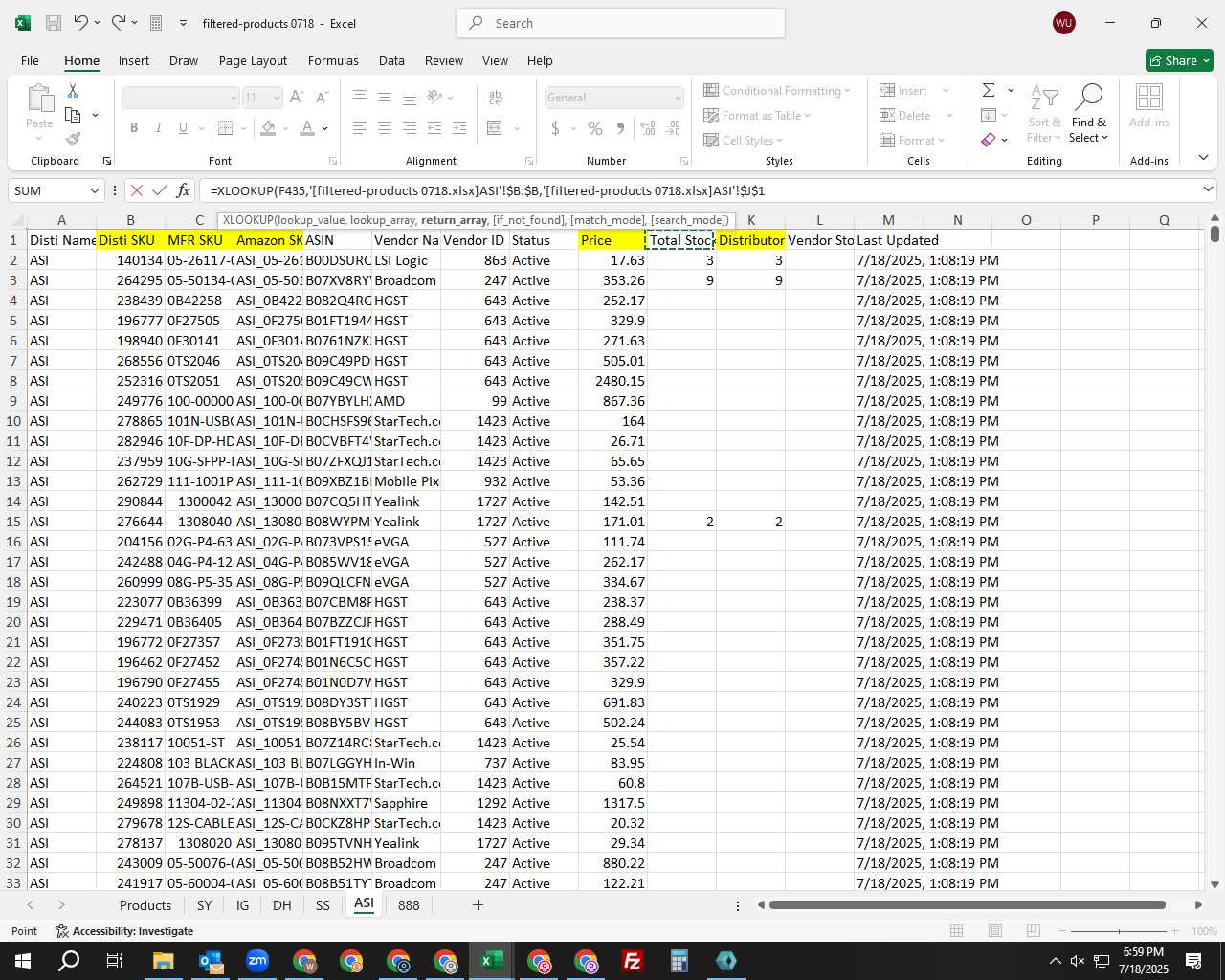
Task: Open the Fill Color dropdown arrow
Action: click(x=285, y=127)
